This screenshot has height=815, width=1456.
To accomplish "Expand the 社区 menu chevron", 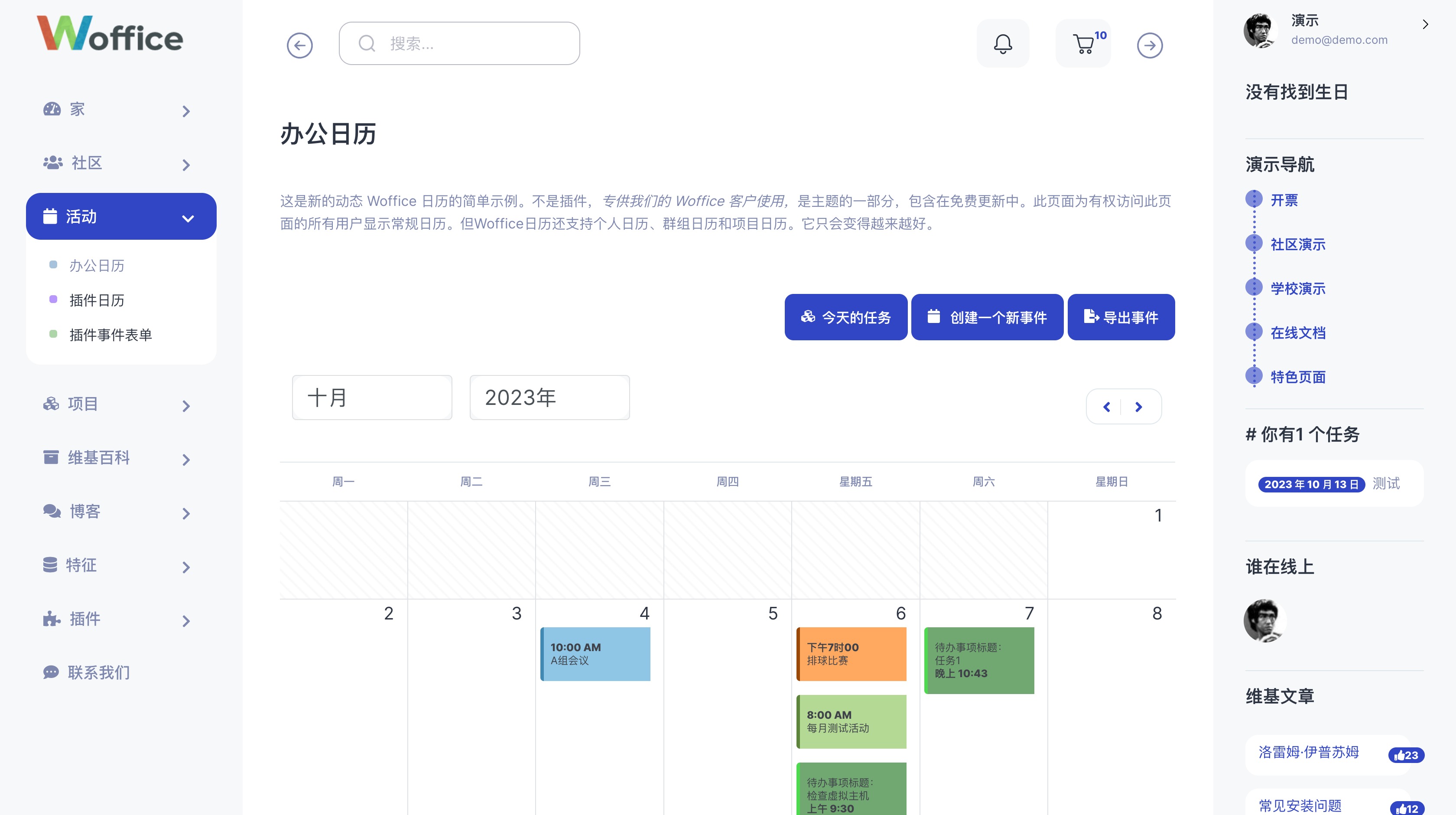I will (186, 165).
